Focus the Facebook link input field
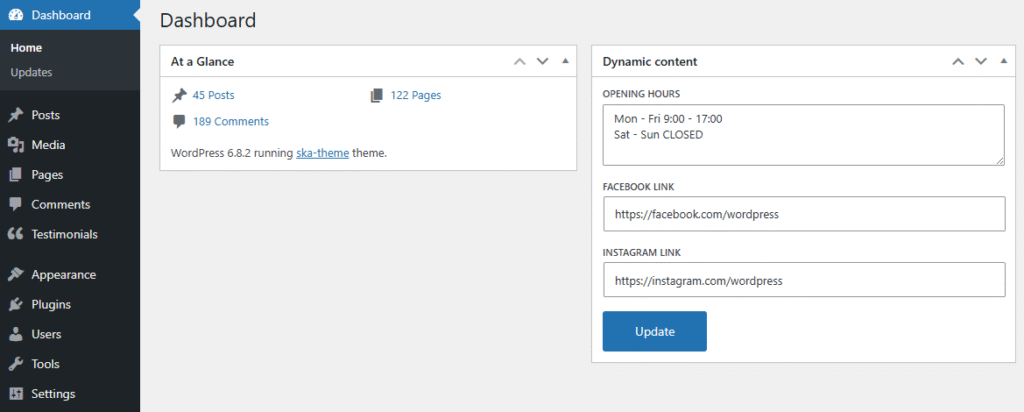Image resolution: width=1024 pixels, height=412 pixels. (x=803, y=214)
